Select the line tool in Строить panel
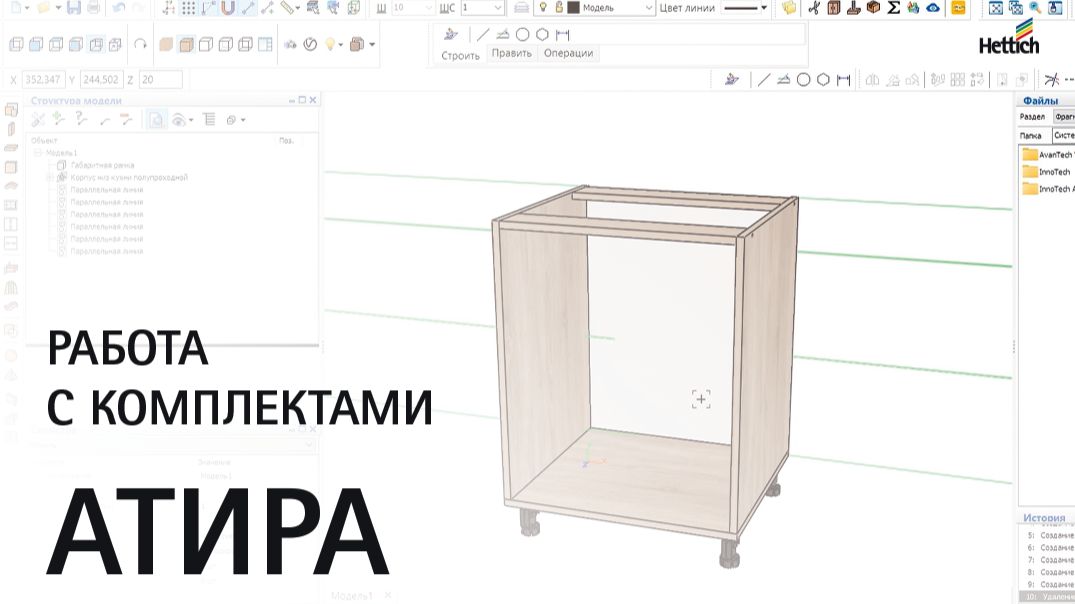 pos(483,34)
